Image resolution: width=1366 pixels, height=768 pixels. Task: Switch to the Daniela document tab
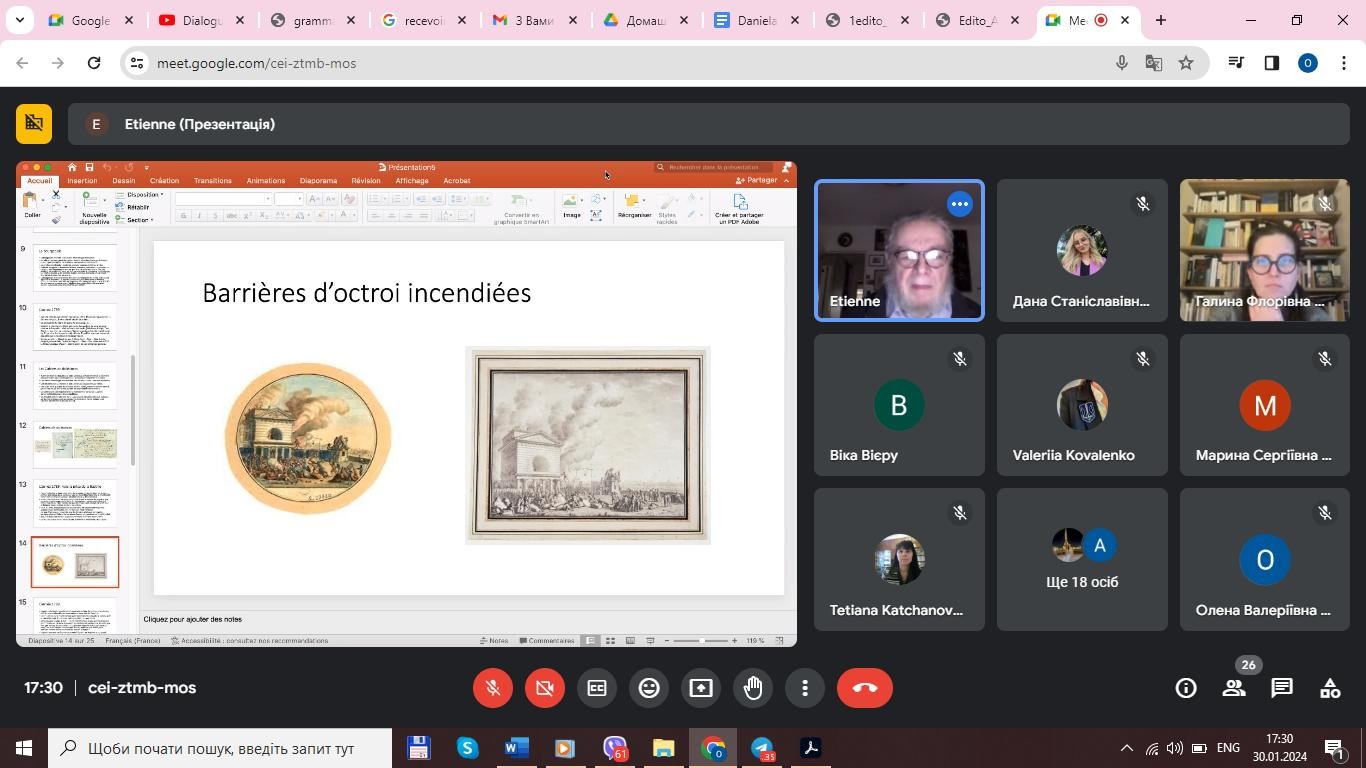tap(756, 20)
